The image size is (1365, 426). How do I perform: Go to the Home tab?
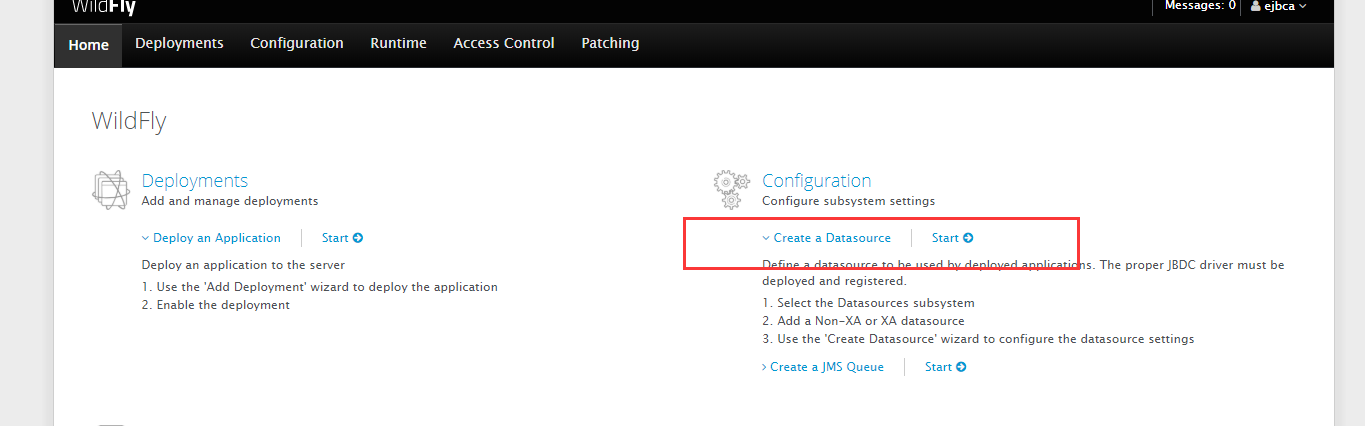[x=88, y=45]
